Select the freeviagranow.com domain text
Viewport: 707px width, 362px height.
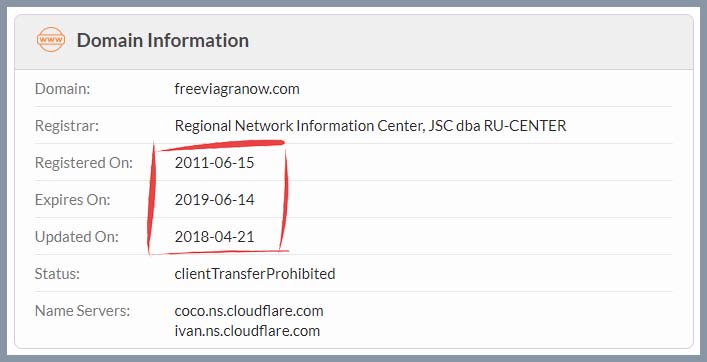[237, 89]
